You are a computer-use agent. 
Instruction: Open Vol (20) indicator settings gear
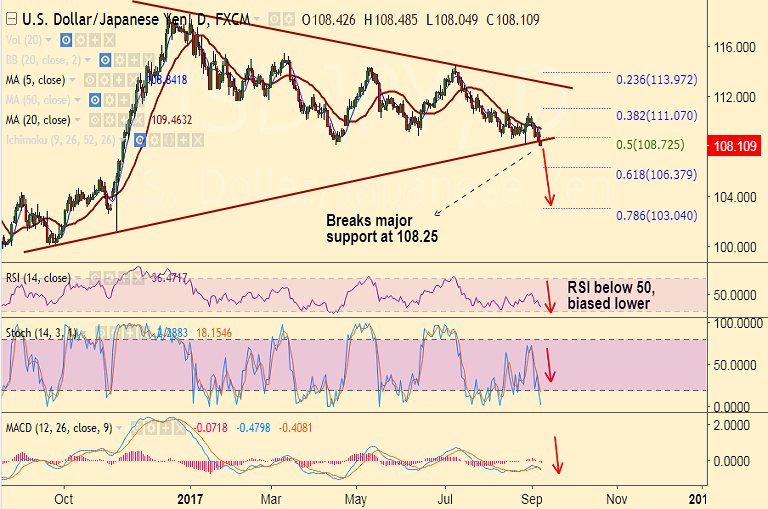pos(81,40)
